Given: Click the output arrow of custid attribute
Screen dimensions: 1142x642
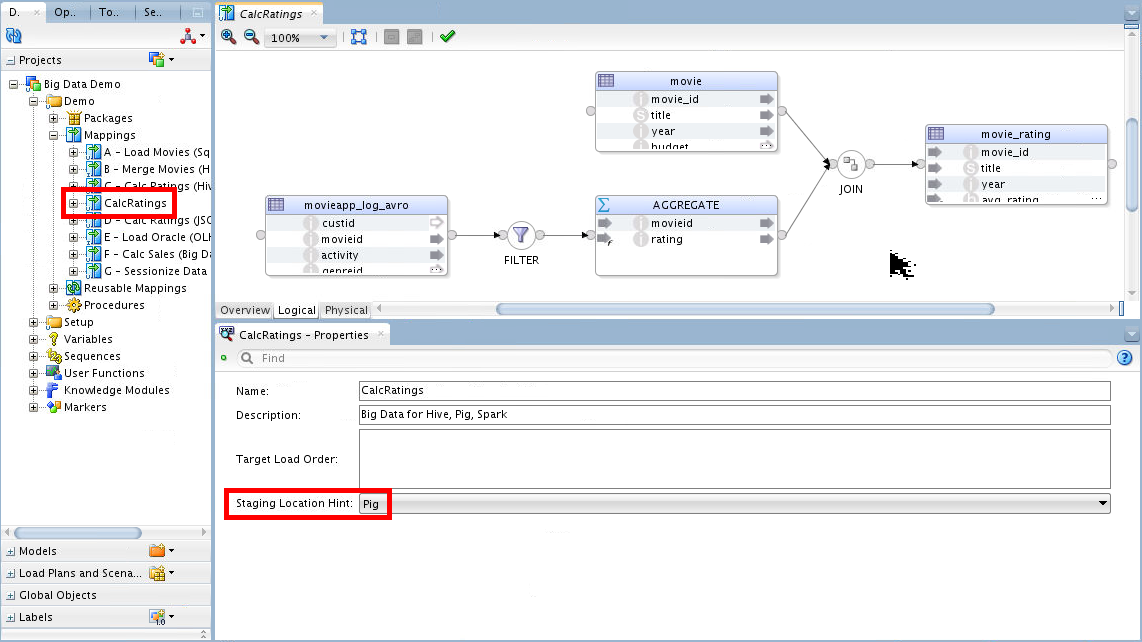Looking at the screenshot, I should pyautogui.click(x=436, y=223).
